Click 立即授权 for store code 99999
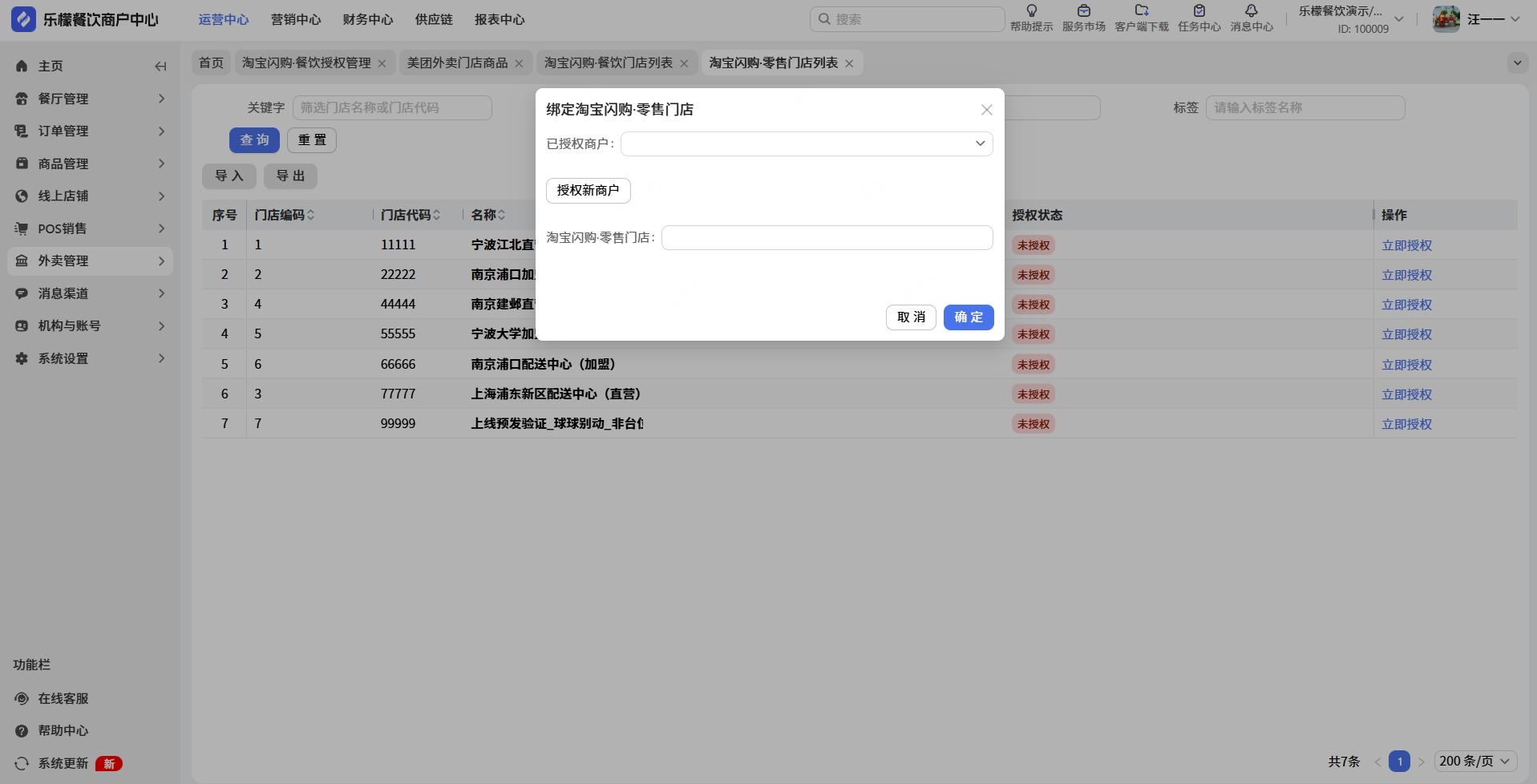This screenshot has width=1537, height=784. click(x=1407, y=424)
